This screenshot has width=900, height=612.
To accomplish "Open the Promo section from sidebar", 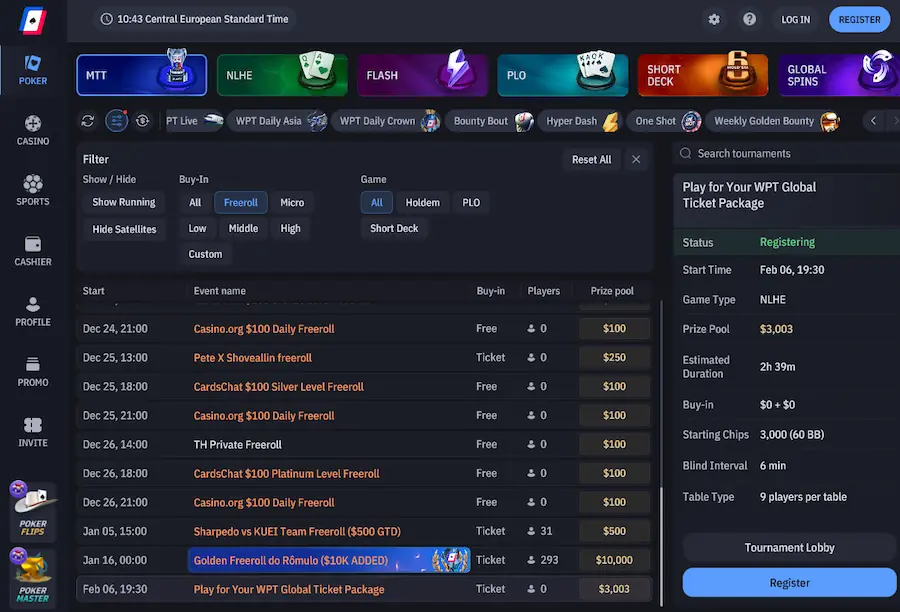I will point(32,371).
